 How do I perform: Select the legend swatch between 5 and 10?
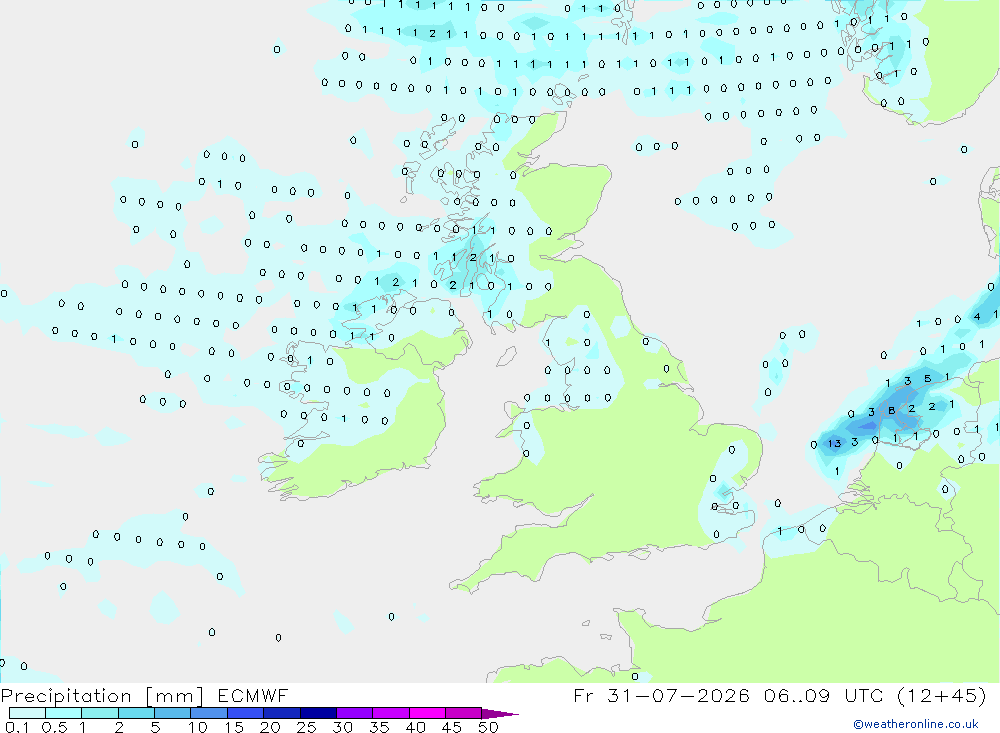[172, 713]
